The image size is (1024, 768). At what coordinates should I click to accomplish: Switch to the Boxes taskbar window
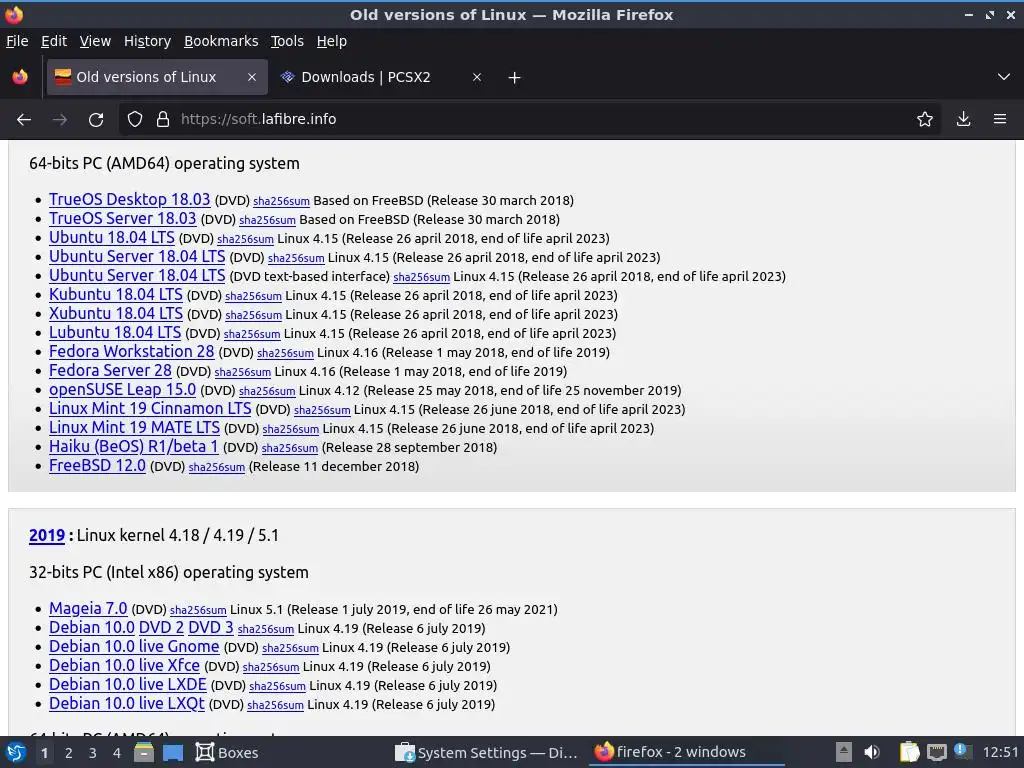click(227, 752)
